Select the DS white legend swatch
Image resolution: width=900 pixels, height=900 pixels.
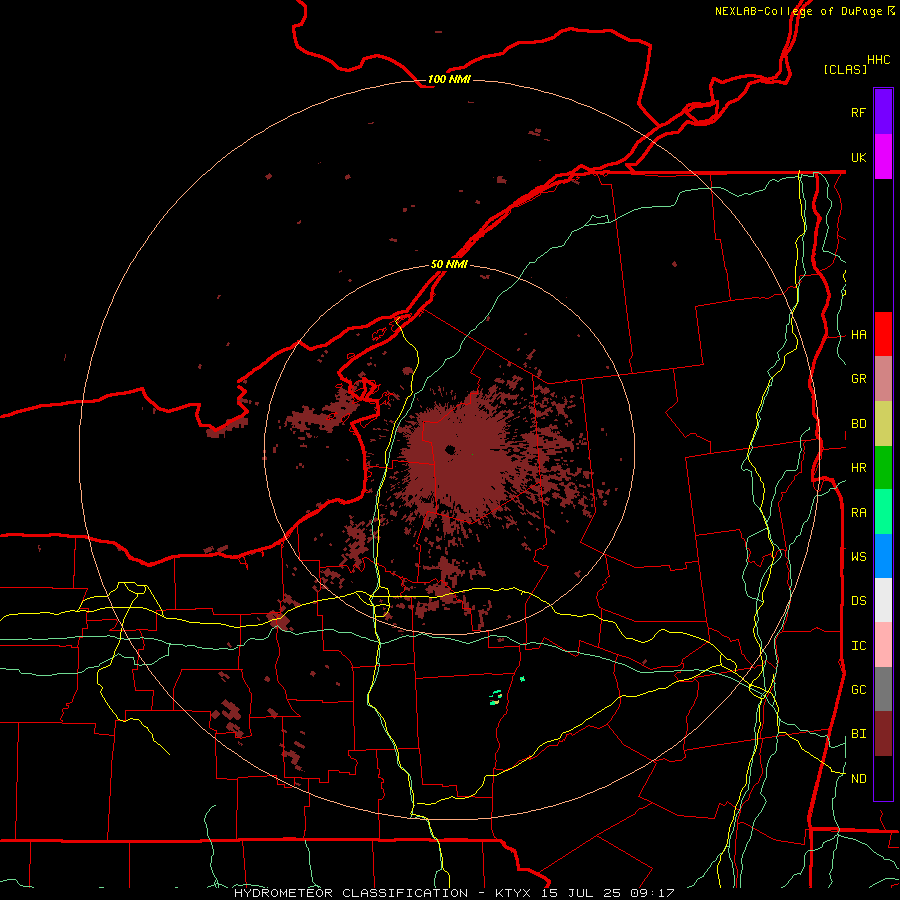coord(883,600)
